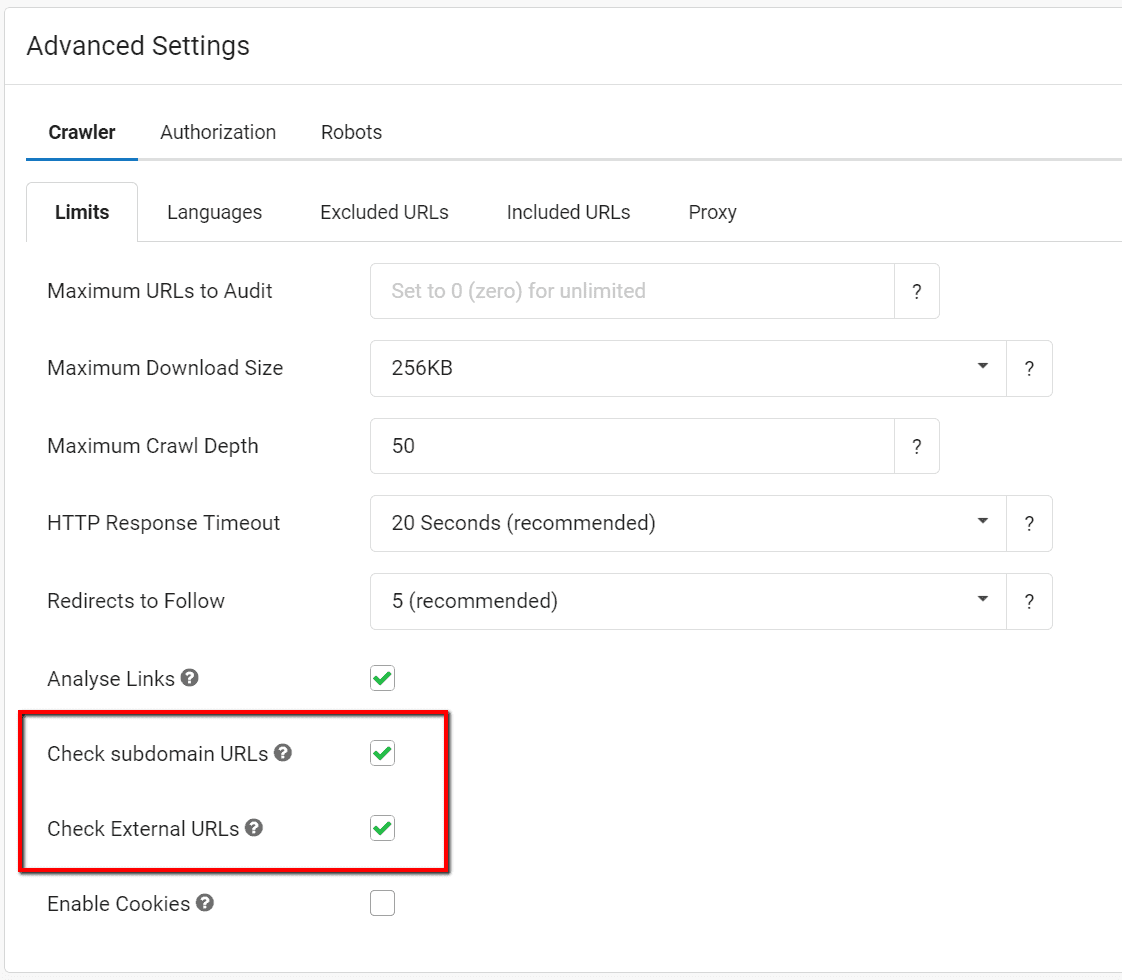Toggle Check subdomain URLs checkbox
1122x980 pixels.
pyautogui.click(x=383, y=753)
